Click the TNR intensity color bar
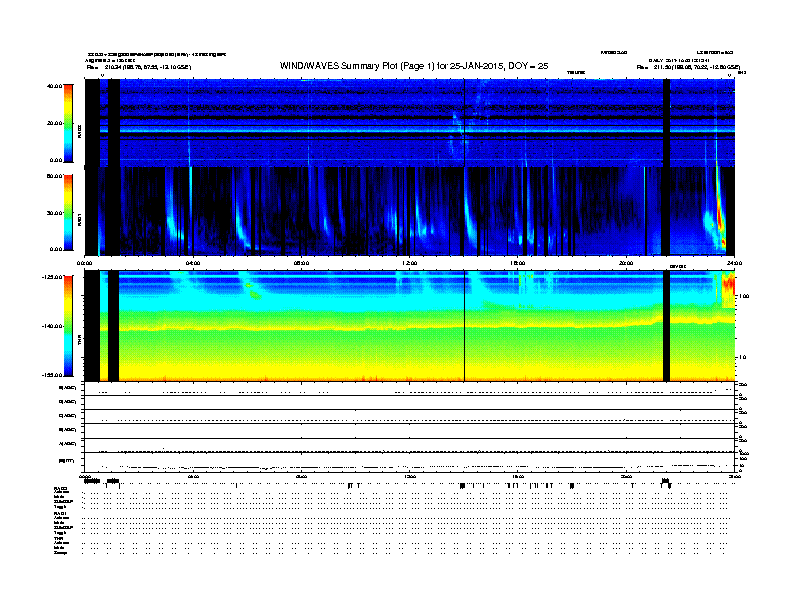 (x=68, y=326)
